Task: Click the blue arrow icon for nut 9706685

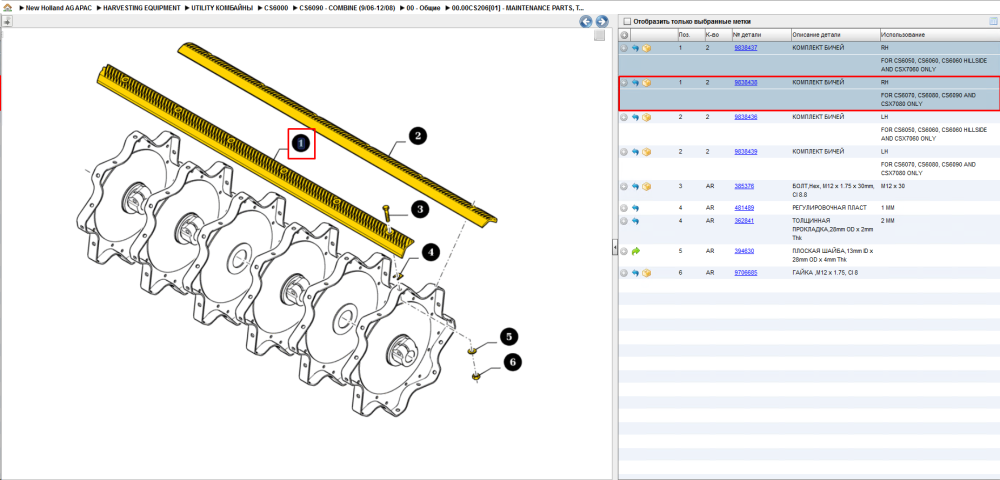Action: click(635, 273)
